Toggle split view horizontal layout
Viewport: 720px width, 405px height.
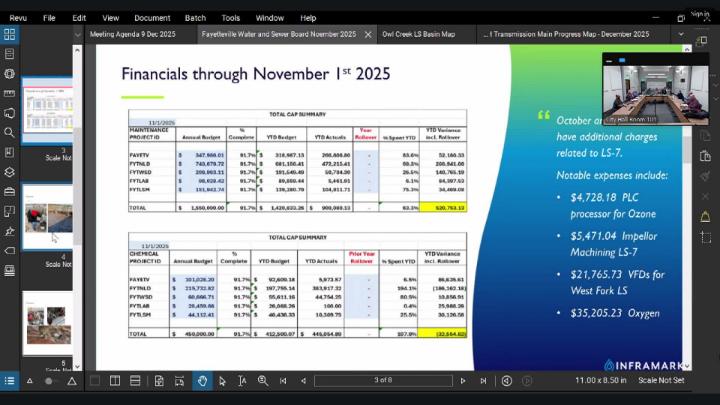(x=135, y=381)
